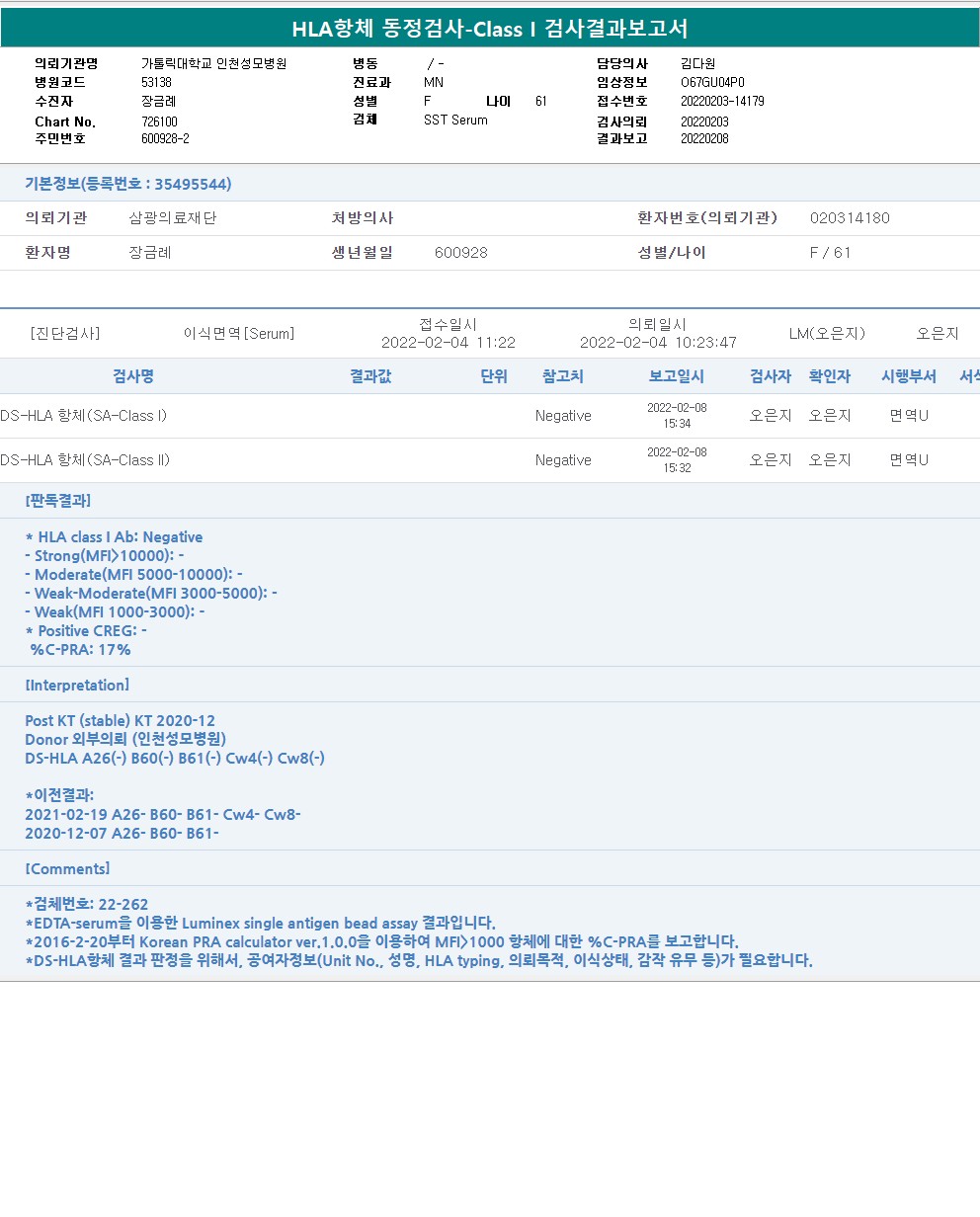The image size is (980, 1217).
Task: Select 'LM(오은지)' entry
Action: [x=827, y=333]
